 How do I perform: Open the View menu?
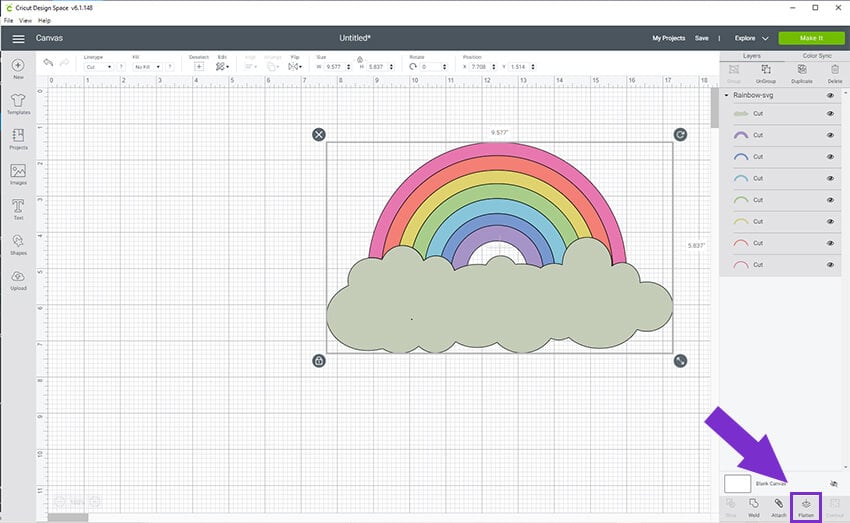(x=25, y=21)
